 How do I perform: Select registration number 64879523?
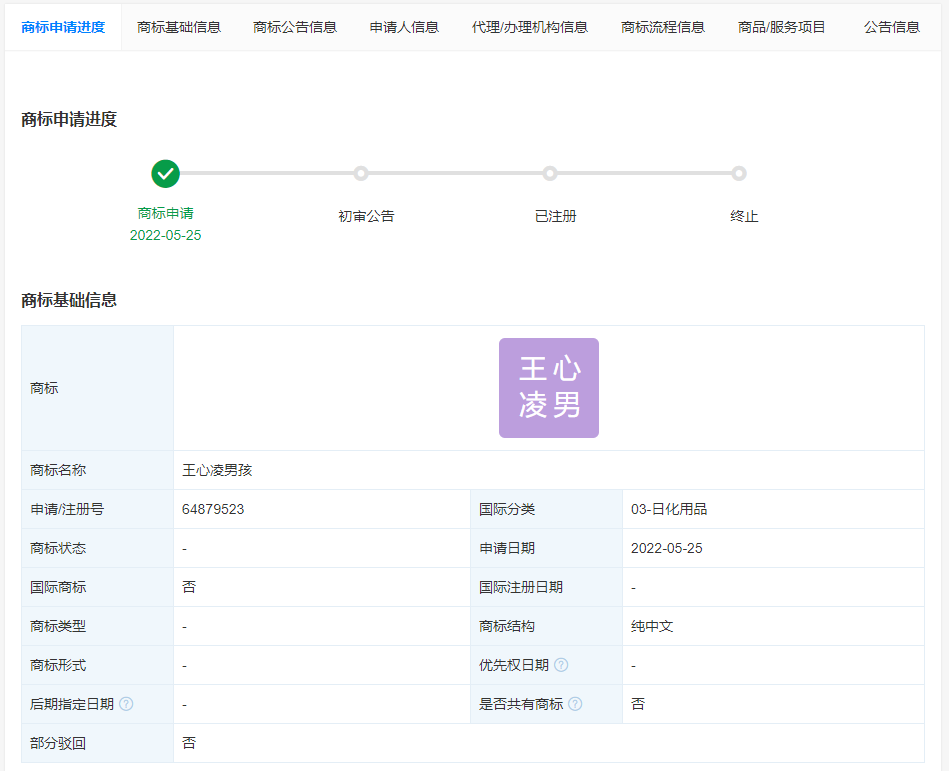pyautogui.click(x=213, y=509)
